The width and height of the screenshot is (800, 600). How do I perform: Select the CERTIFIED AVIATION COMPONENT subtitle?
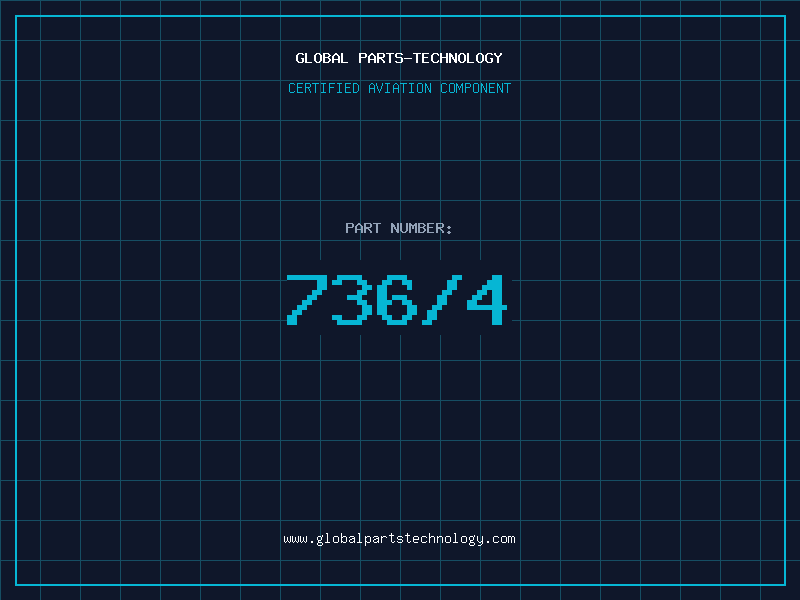coord(399,88)
